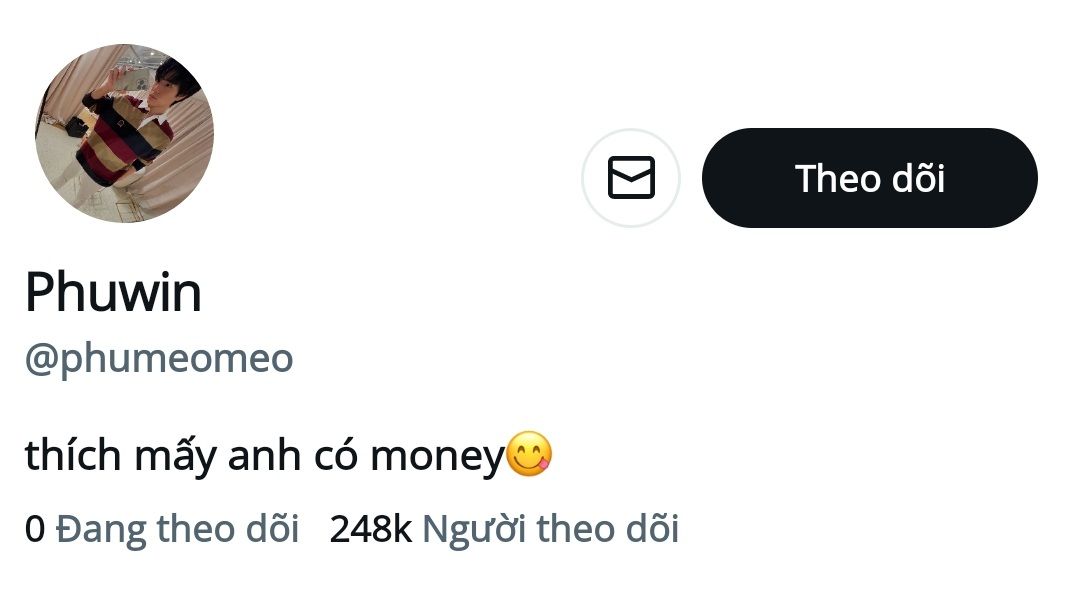Viewport: 1080px width, 593px height.
Task: Open the "Đang theo dõi" following list
Action: coord(177,528)
